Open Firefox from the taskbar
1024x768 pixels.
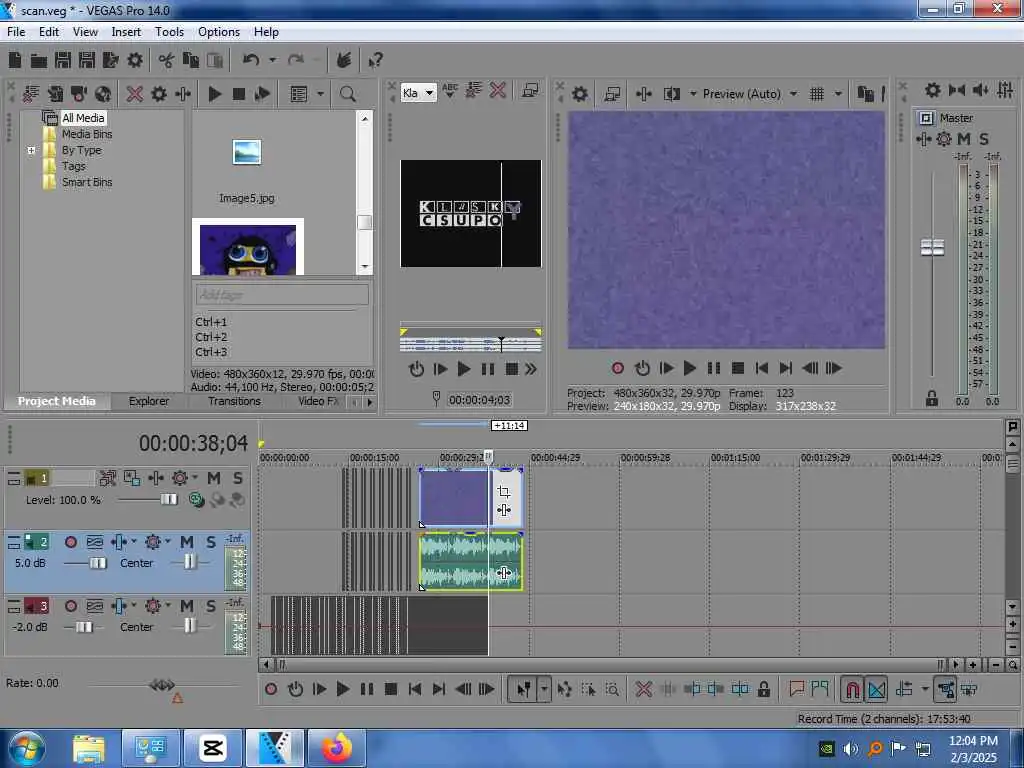pos(336,748)
